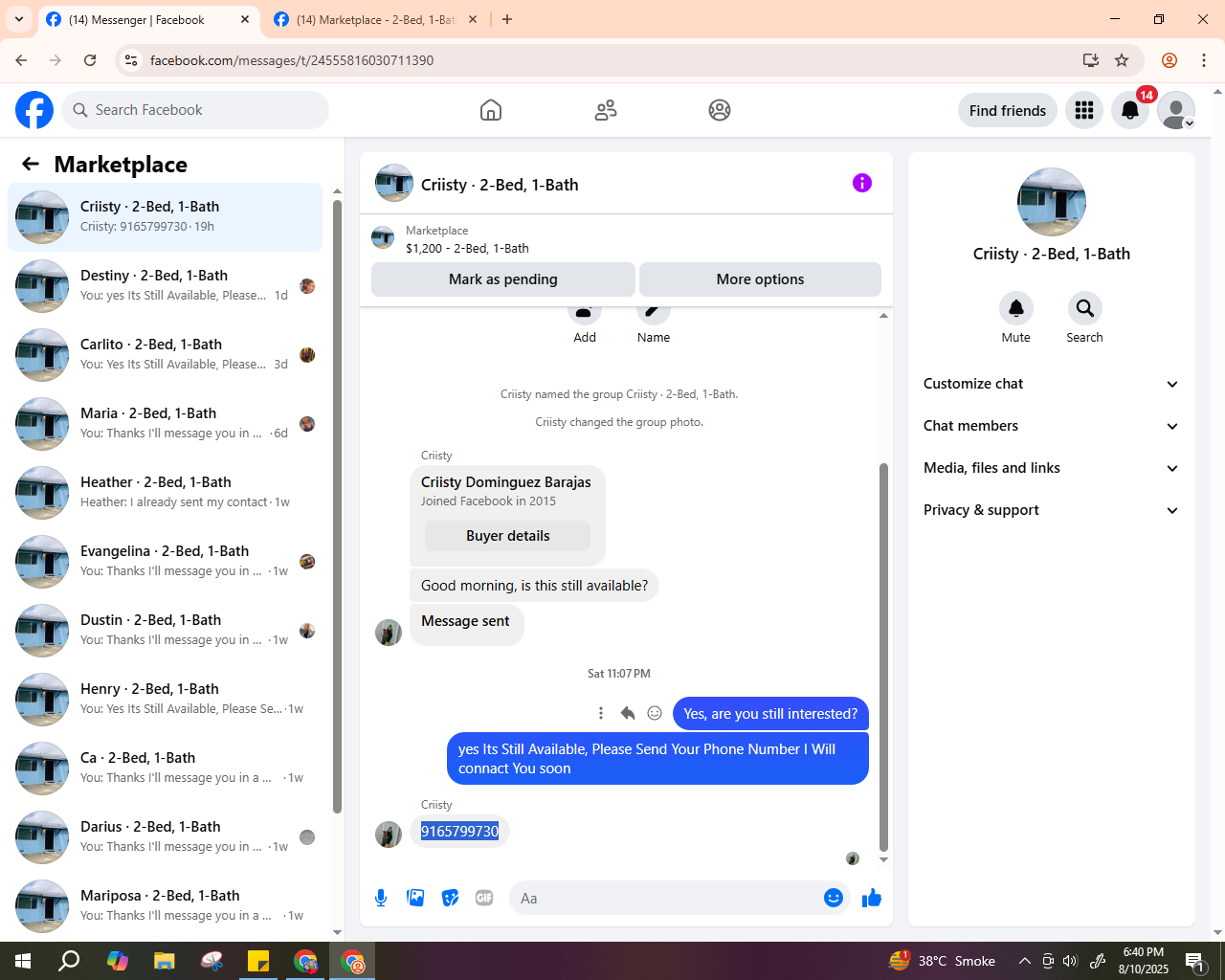Open more options dots on message
Viewport: 1225px width, 980px height.
[x=601, y=713]
